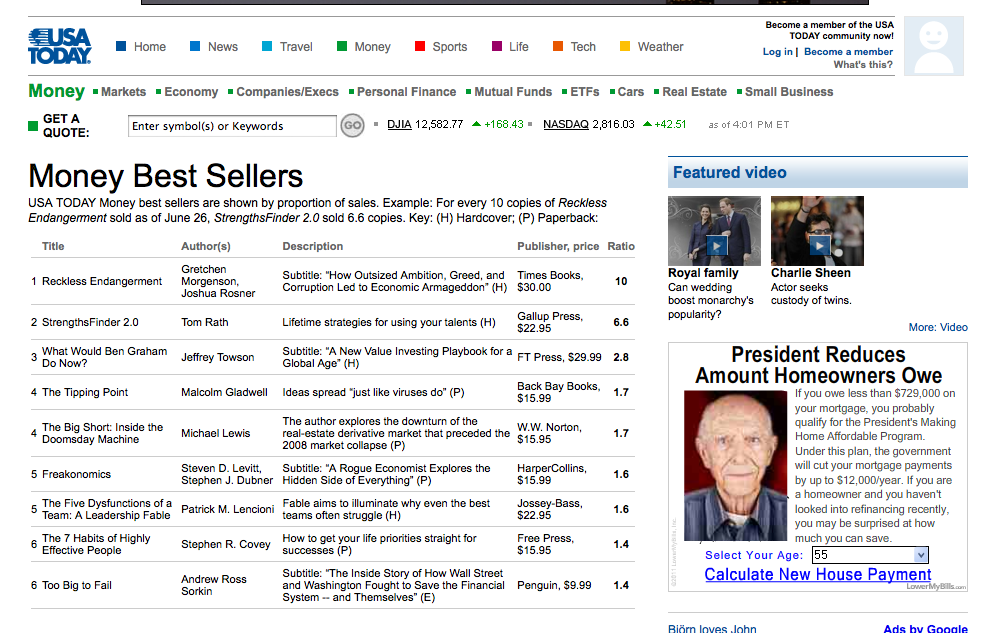This screenshot has height=633, width=989.
Task: Click the DJIA index link
Action: click(399, 124)
